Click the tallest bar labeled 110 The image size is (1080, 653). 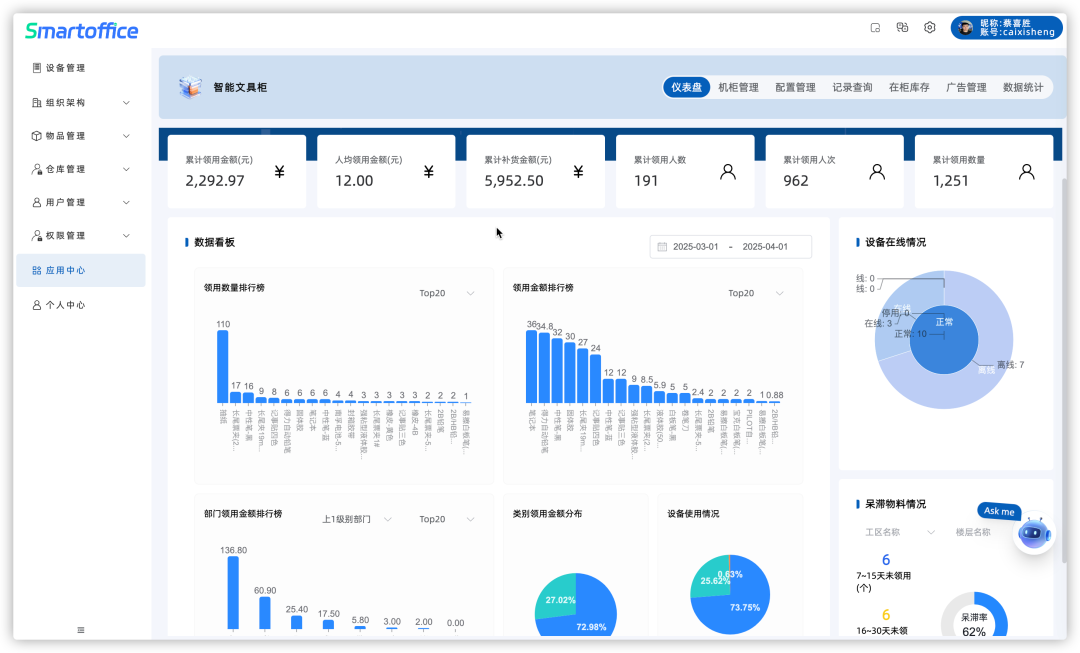[x=222, y=366]
